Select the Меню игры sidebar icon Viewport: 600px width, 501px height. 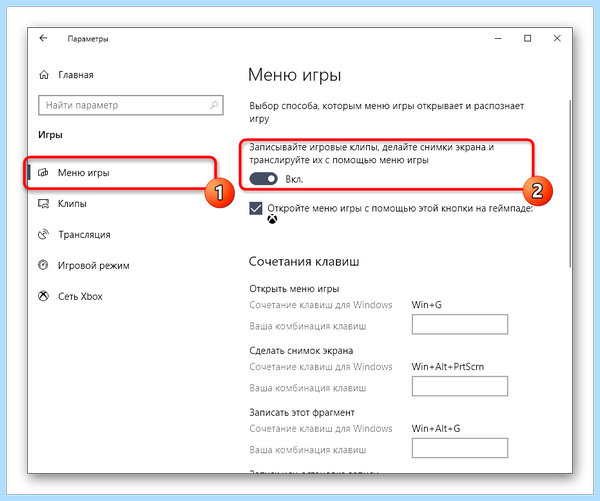coord(43,173)
